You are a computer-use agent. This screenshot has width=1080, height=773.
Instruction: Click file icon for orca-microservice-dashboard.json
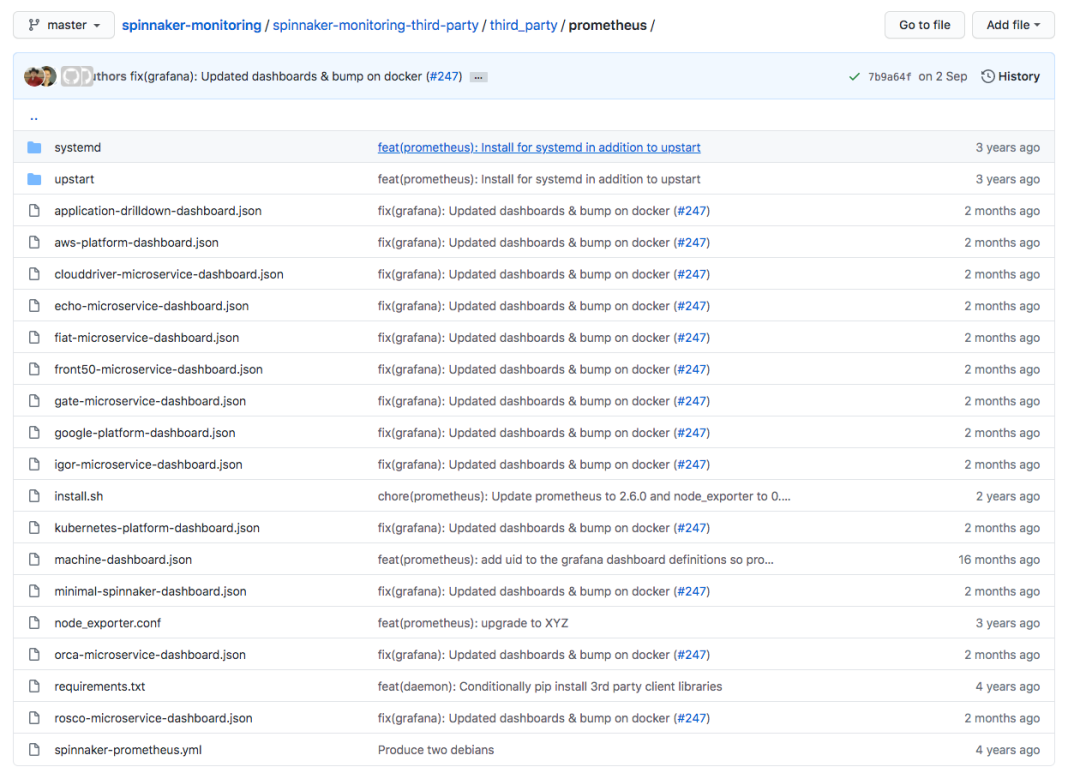(34, 655)
